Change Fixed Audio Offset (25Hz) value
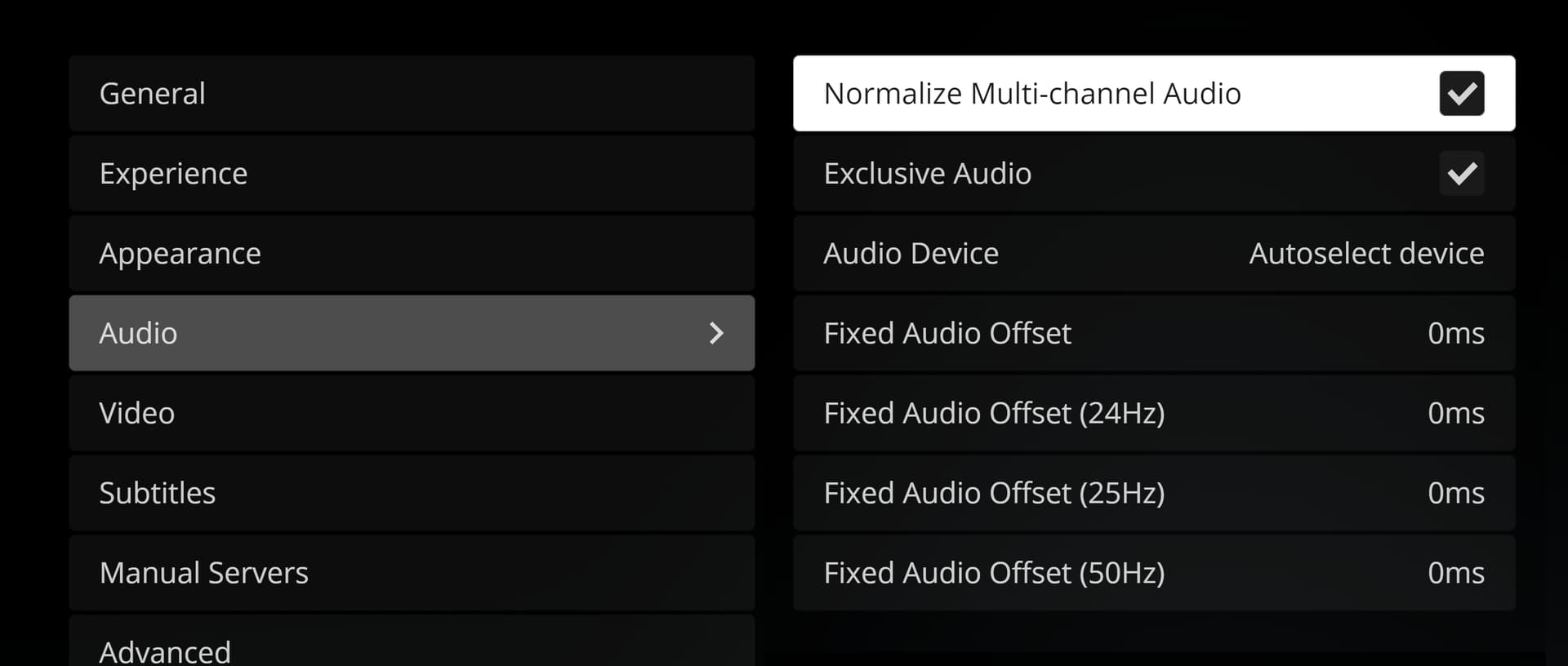 (x=1455, y=493)
